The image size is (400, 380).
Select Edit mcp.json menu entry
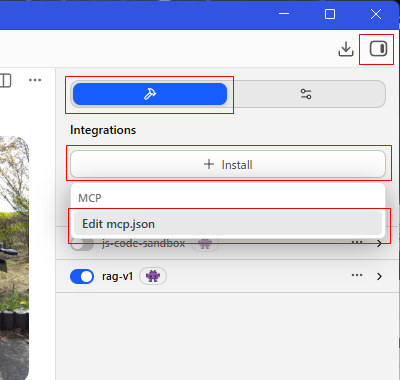pyautogui.click(x=228, y=224)
